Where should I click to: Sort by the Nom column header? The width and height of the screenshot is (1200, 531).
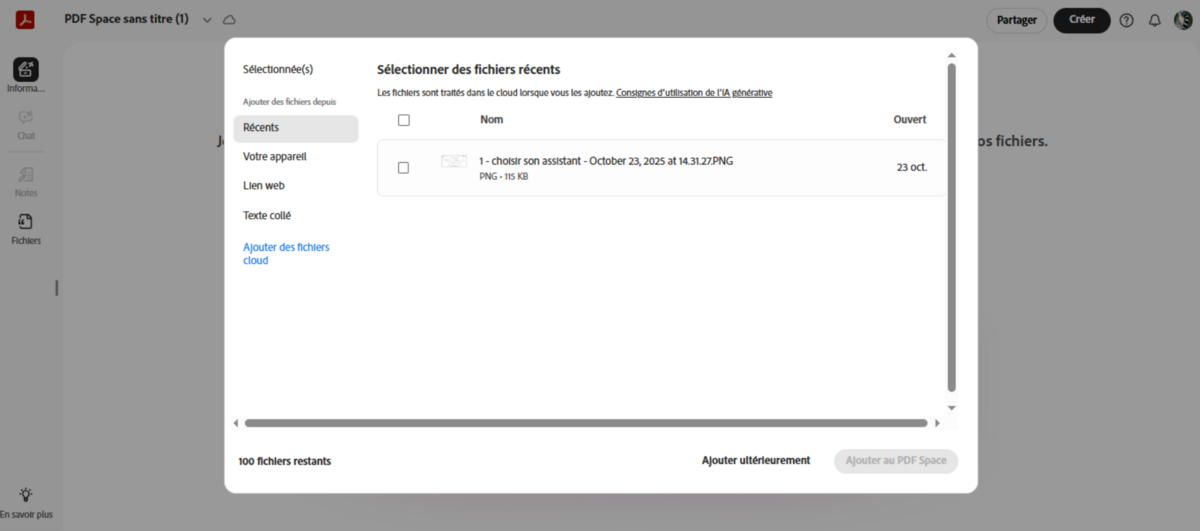[x=491, y=120]
